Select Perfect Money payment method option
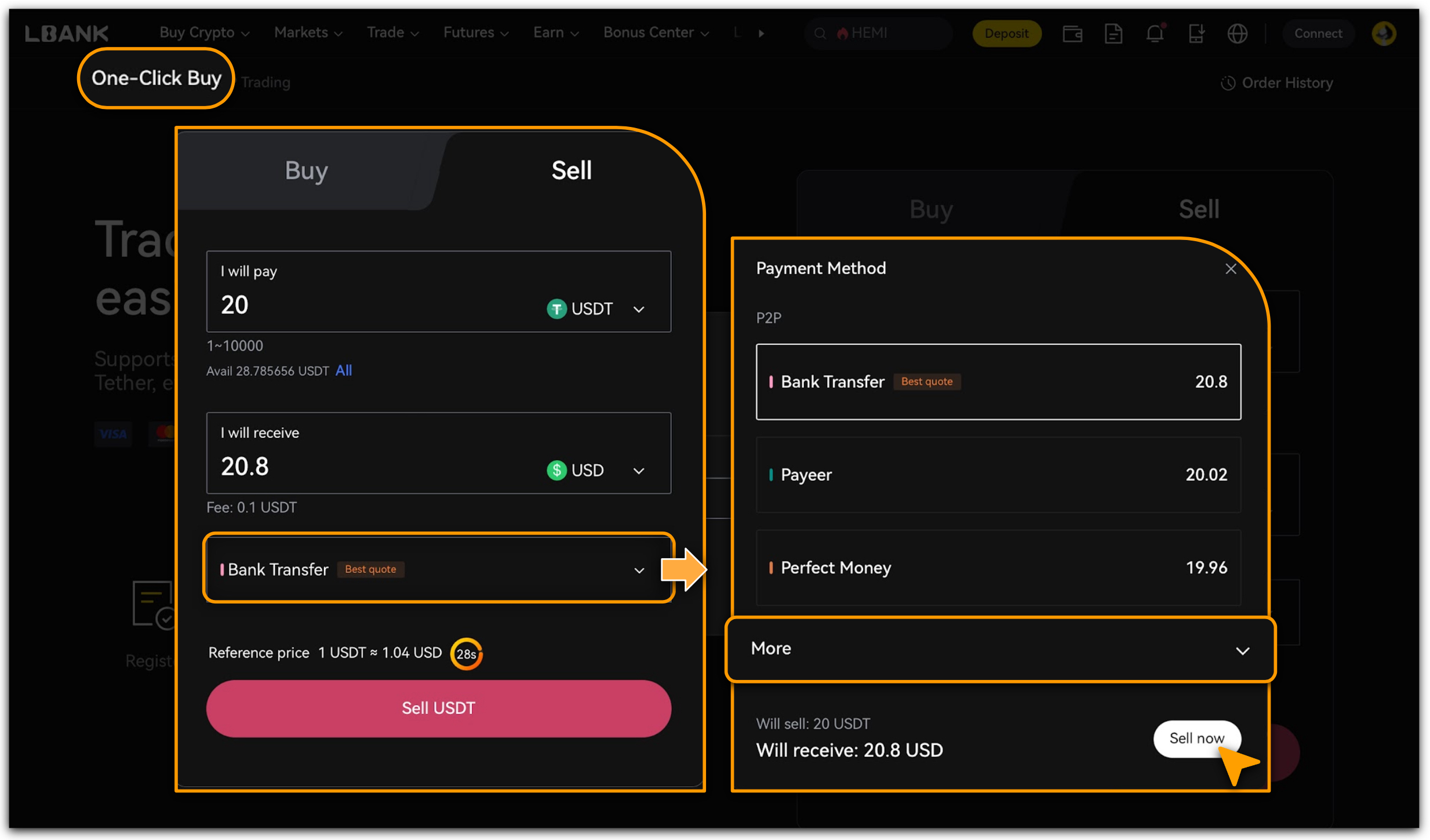 (998, 568)
